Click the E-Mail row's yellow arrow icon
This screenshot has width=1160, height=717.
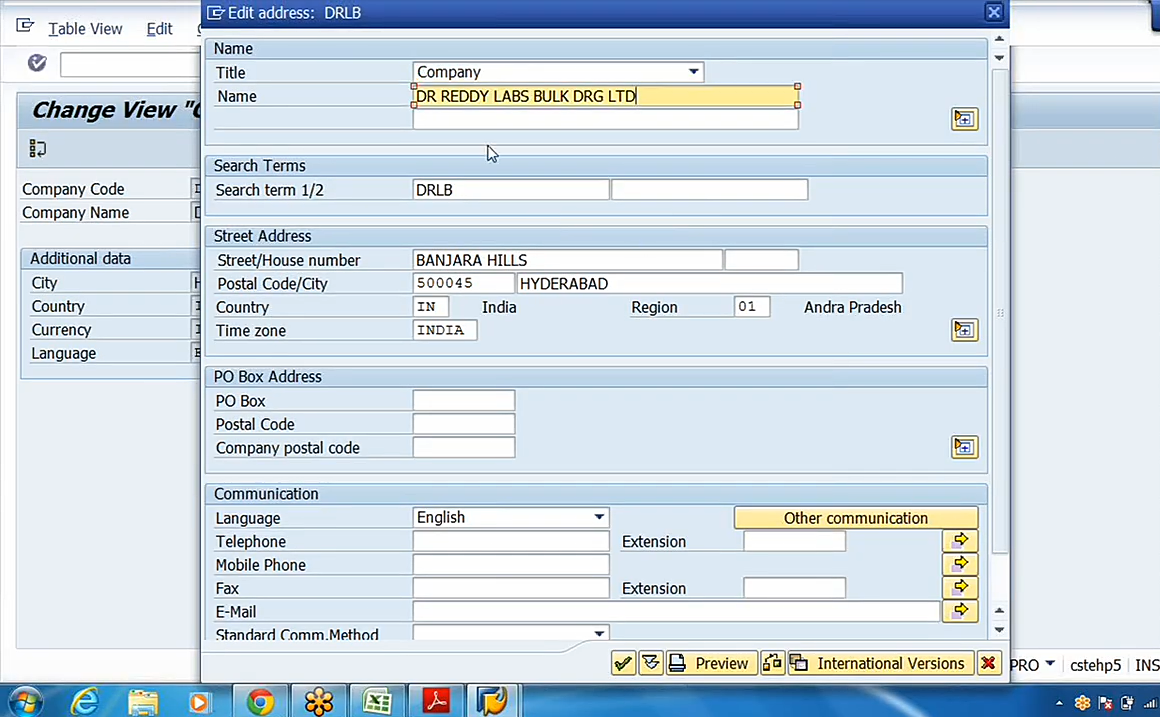pyautogui.click(x=960, y=611)
